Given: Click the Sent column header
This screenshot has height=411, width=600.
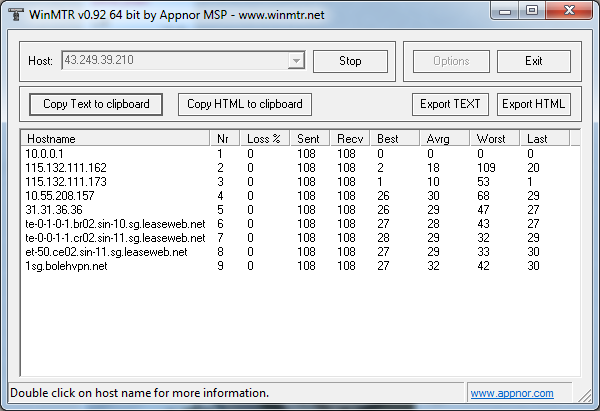Looking at the screenshot, I should tap(310, 139).
